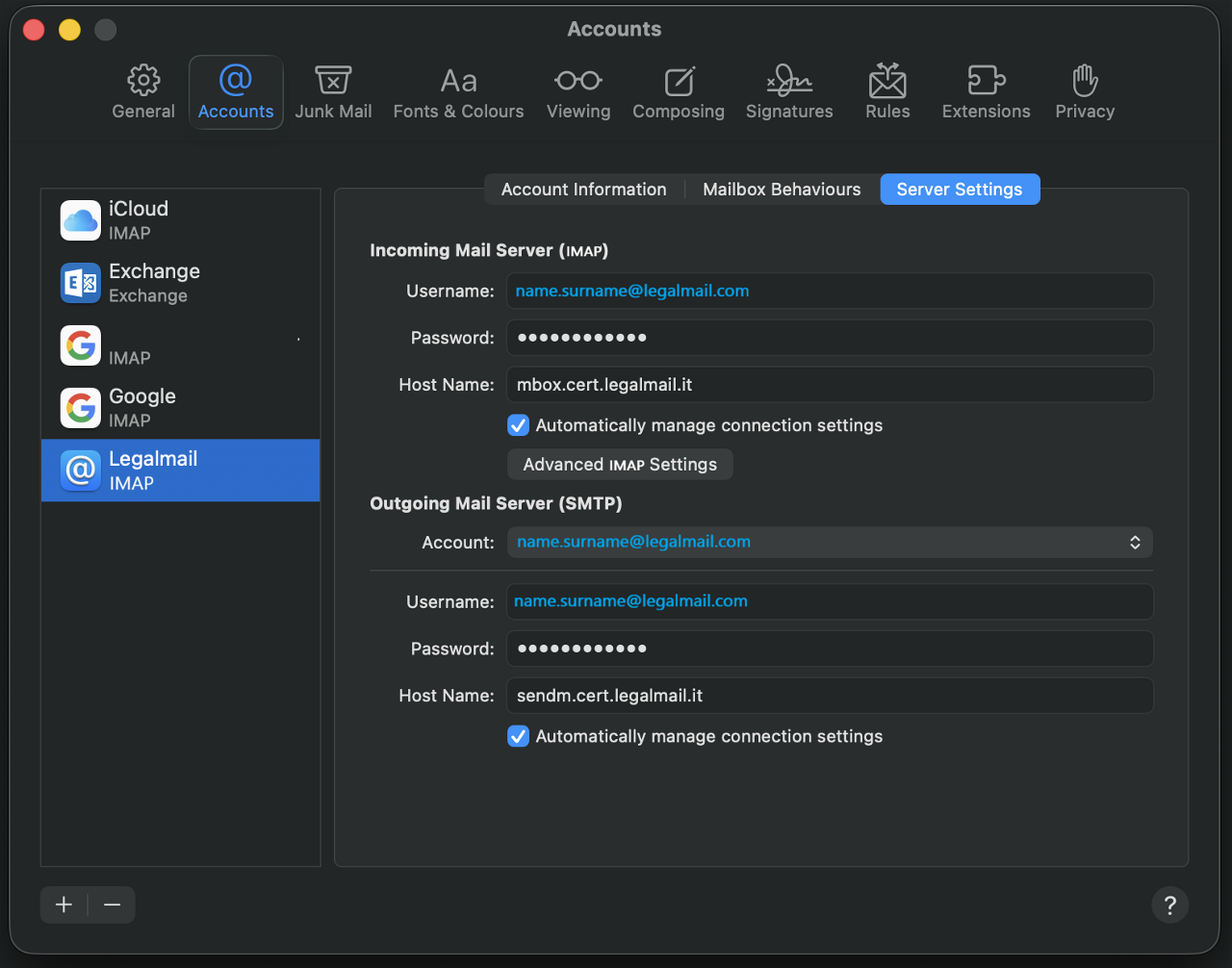Switch to the Mailbox Behaviours tab
The width and height of the screenshot is (1232, 968).
[782, 190]
